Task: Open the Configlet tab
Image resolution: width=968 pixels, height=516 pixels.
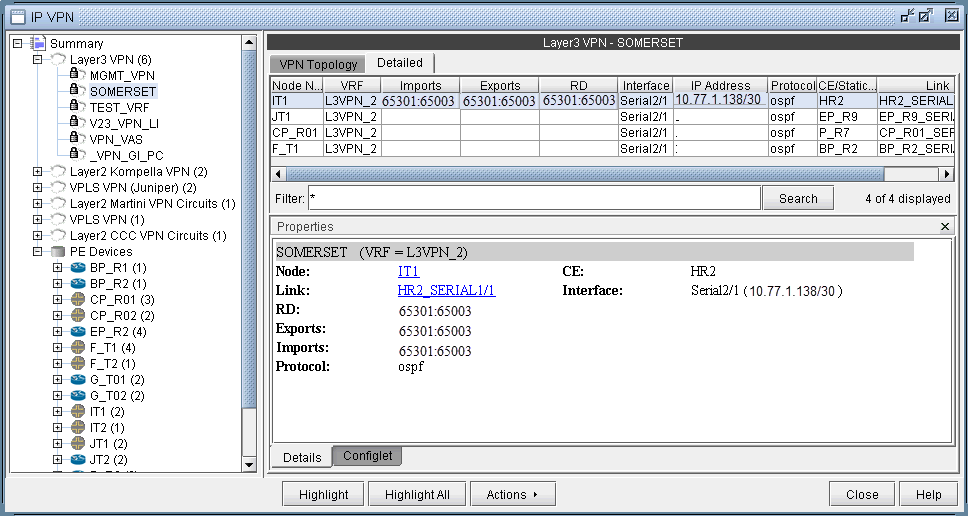Action: click(x=367, y=456)
